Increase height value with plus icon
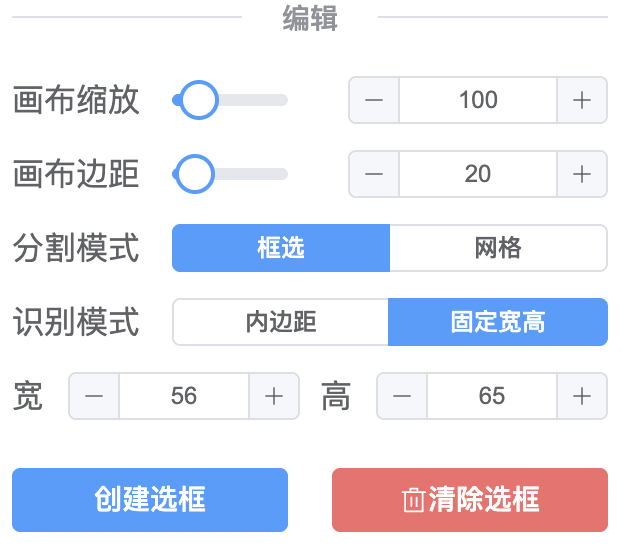The image size is (642, 548). click(x=582, y=396)
